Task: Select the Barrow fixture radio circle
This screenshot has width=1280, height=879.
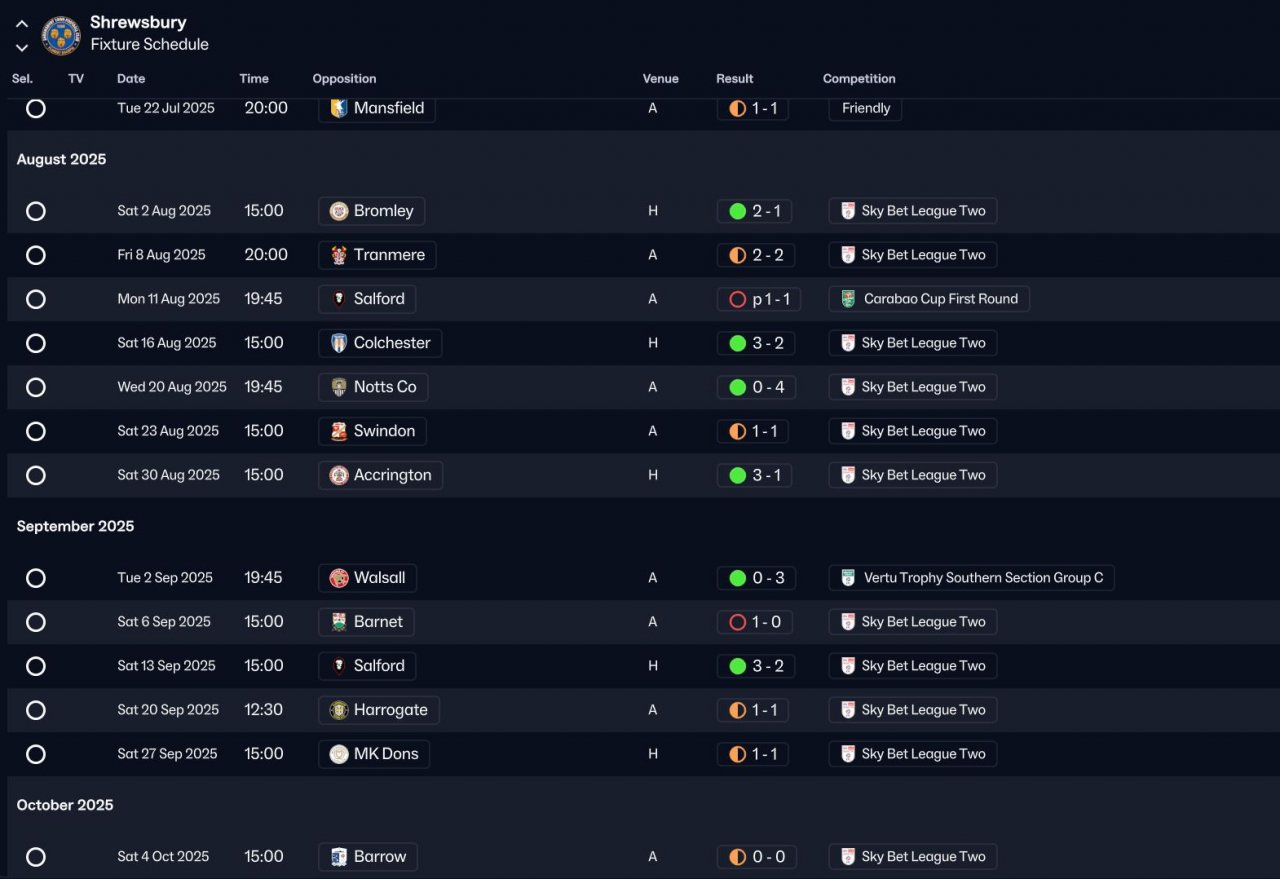Action: [36, 857]
